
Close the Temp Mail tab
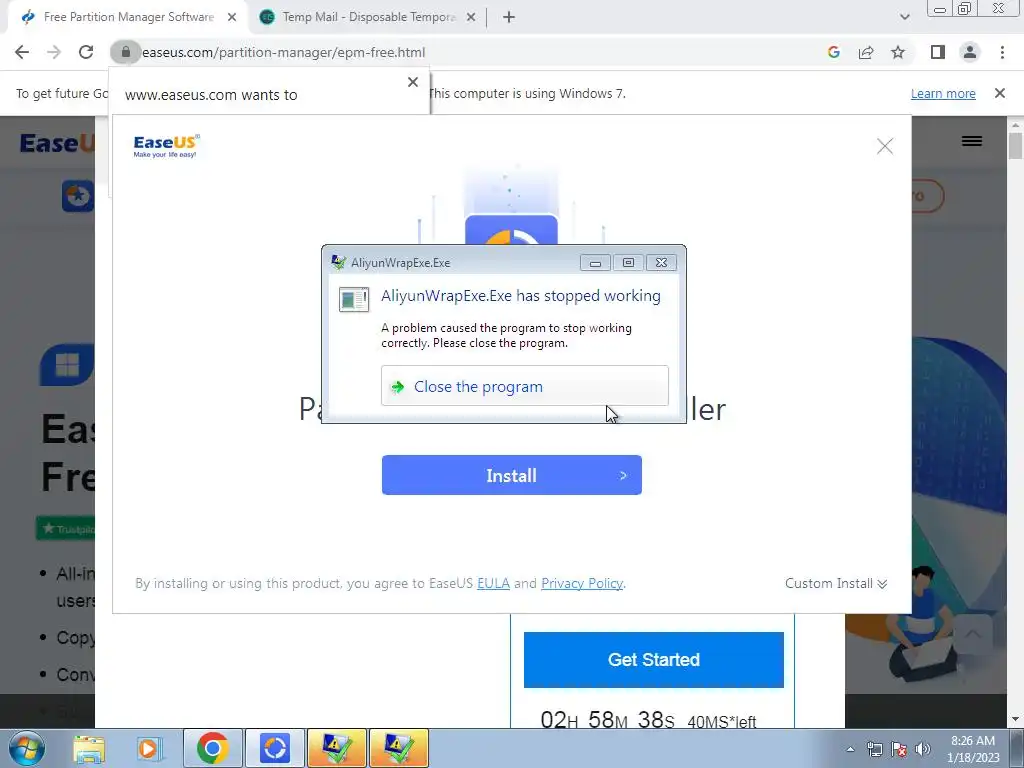[471, 17]
